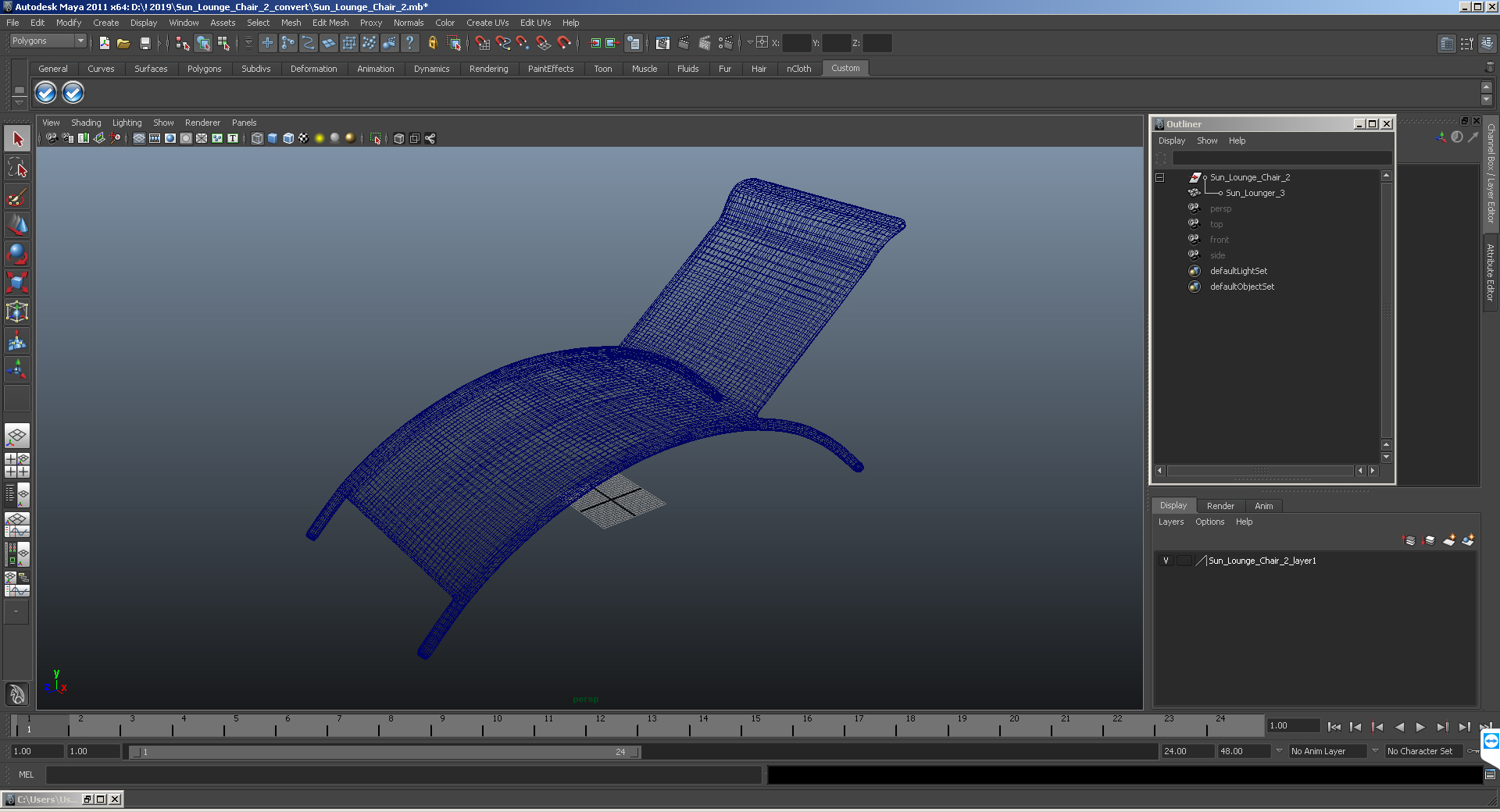This screenshot has height=812, width=1500.
Task: Step forward one key
Action: coord(1442,727)
